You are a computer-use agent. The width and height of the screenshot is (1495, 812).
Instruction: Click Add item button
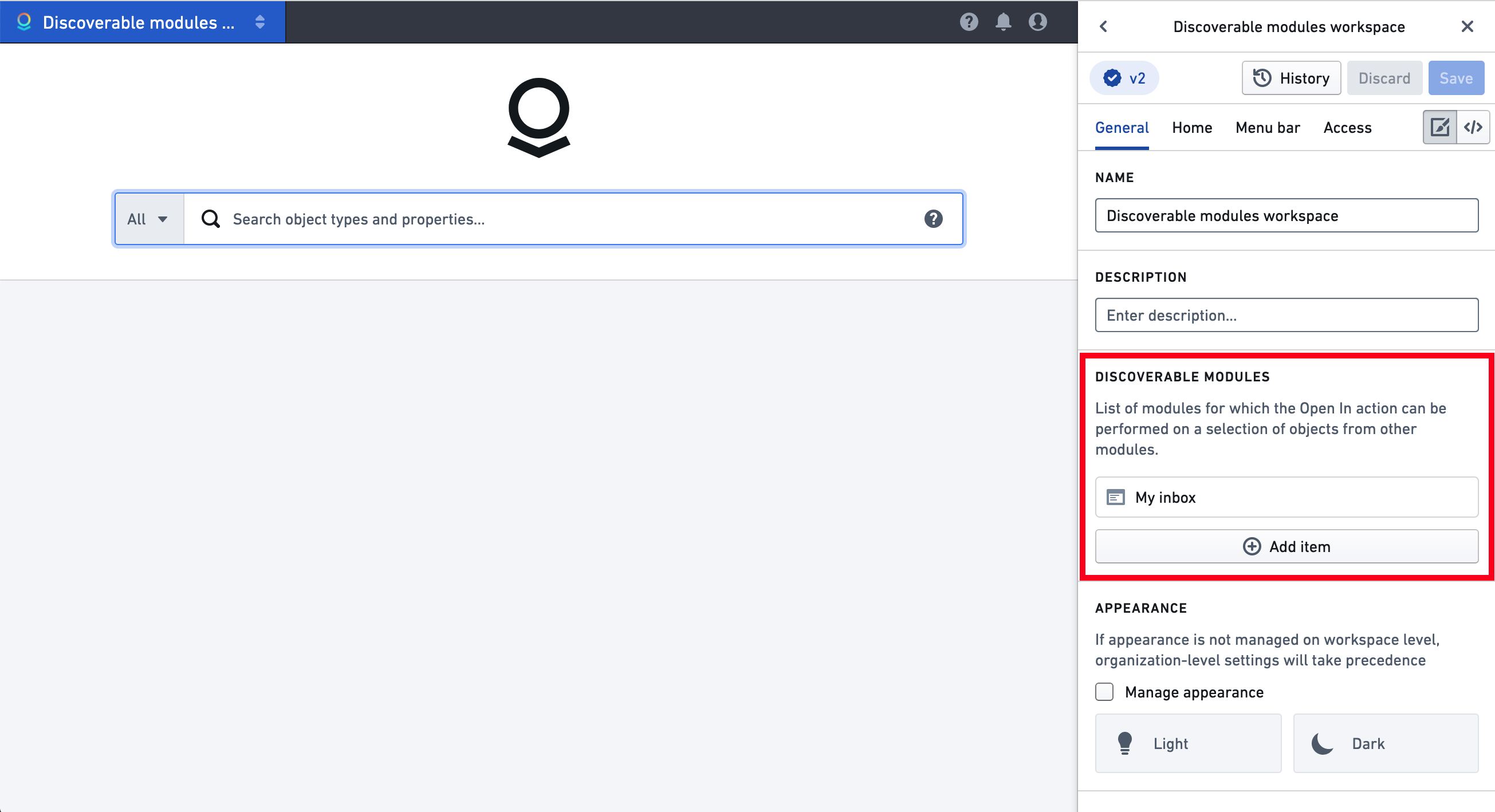coord(1287,546)
